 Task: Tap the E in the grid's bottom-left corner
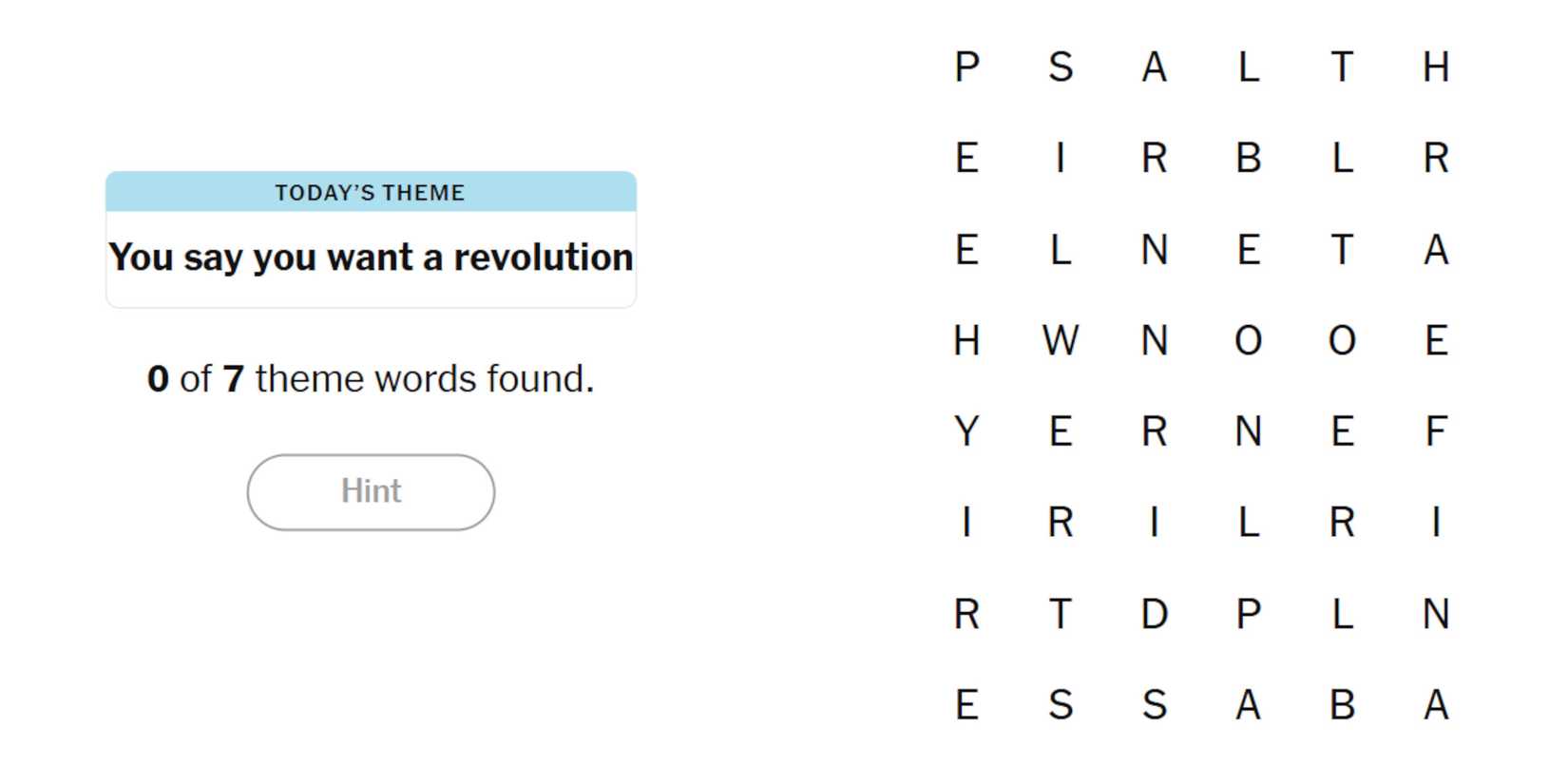point(966,705)
